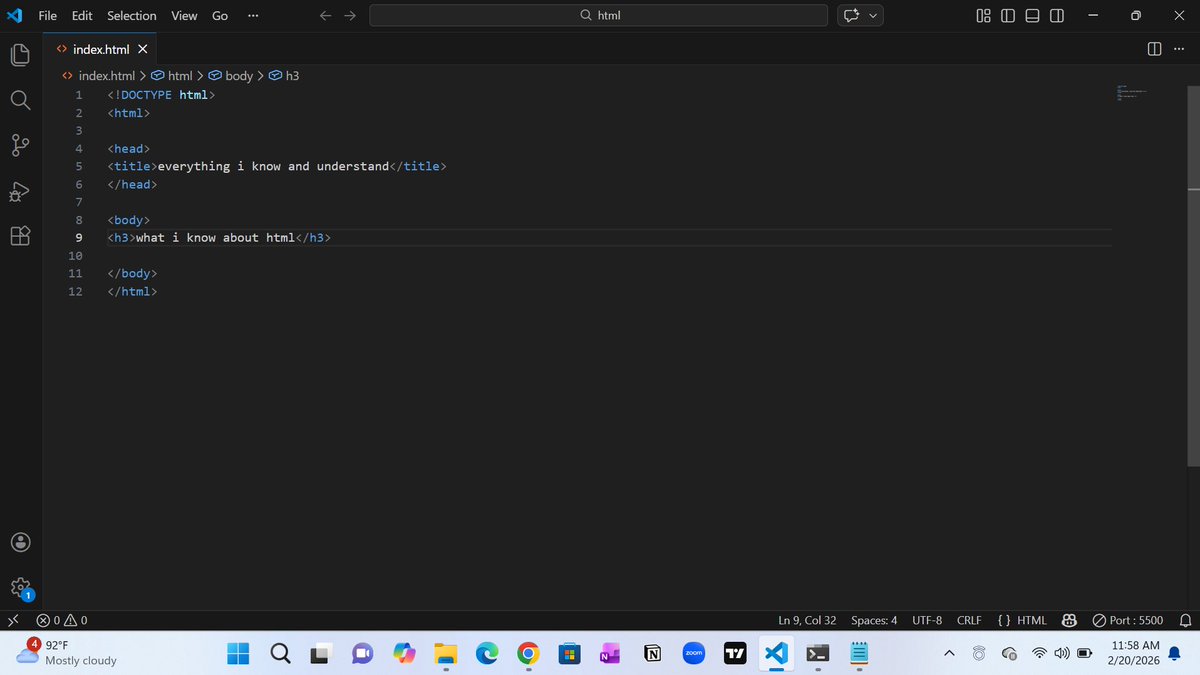Open the Extensions view

coord(20,236)
